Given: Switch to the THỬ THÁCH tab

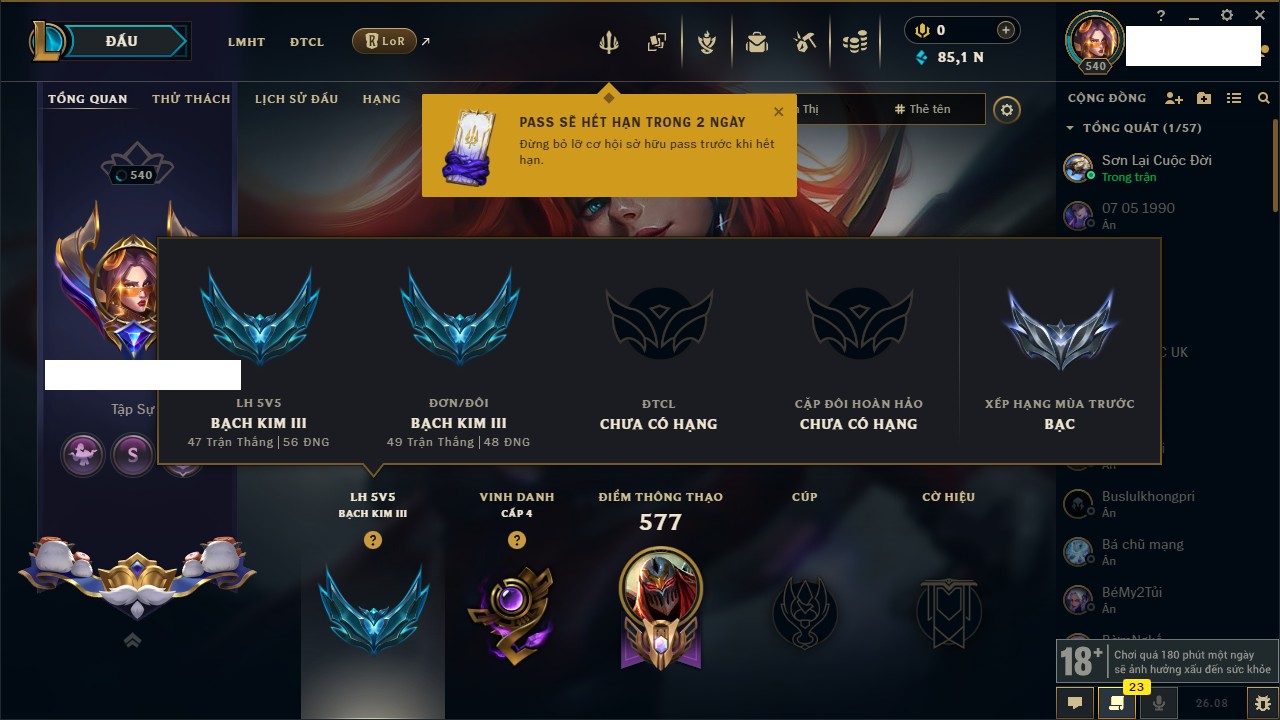Looking at the screenshot, I should pos(191,99).
